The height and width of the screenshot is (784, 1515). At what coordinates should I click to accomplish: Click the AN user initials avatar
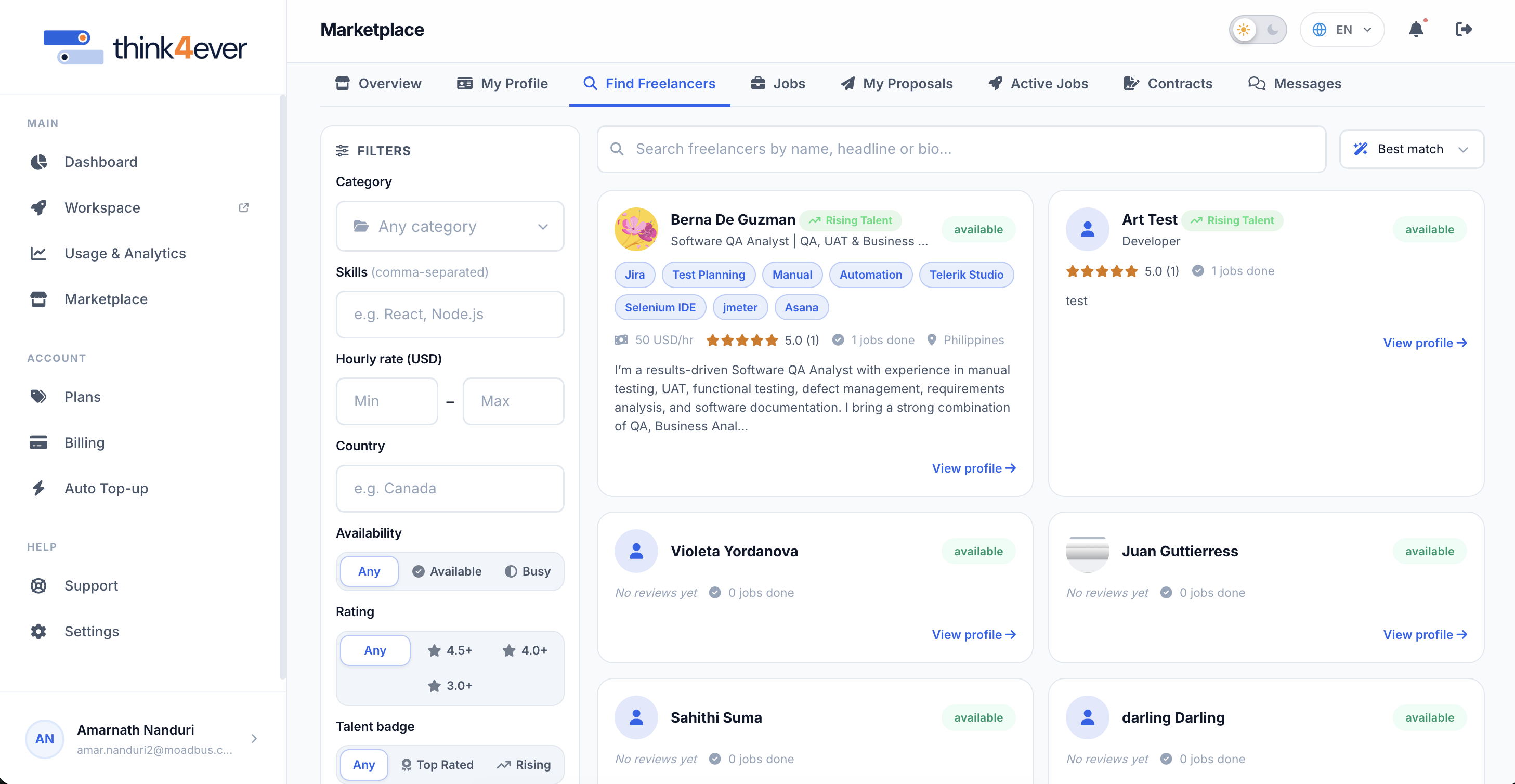(45, 739)
